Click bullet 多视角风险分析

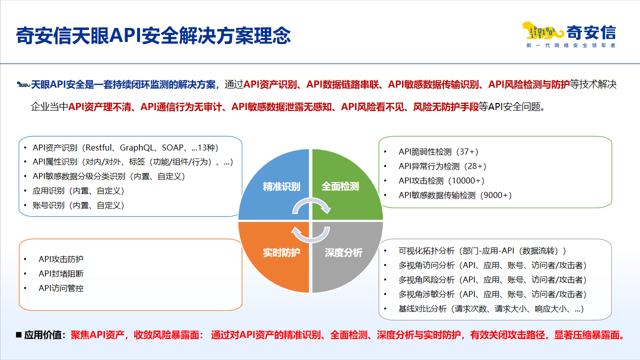[x=493, y=280]
